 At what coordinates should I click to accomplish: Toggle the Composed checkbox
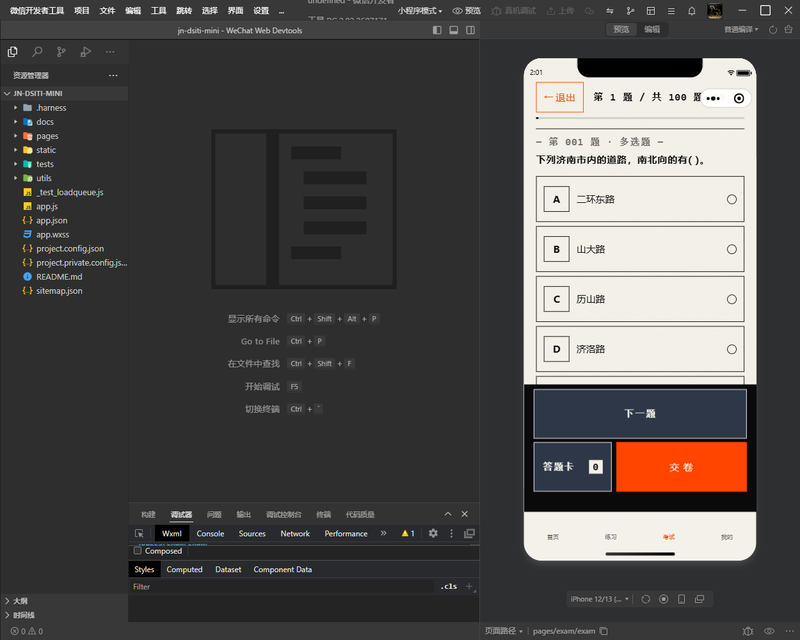click(137, 551)
